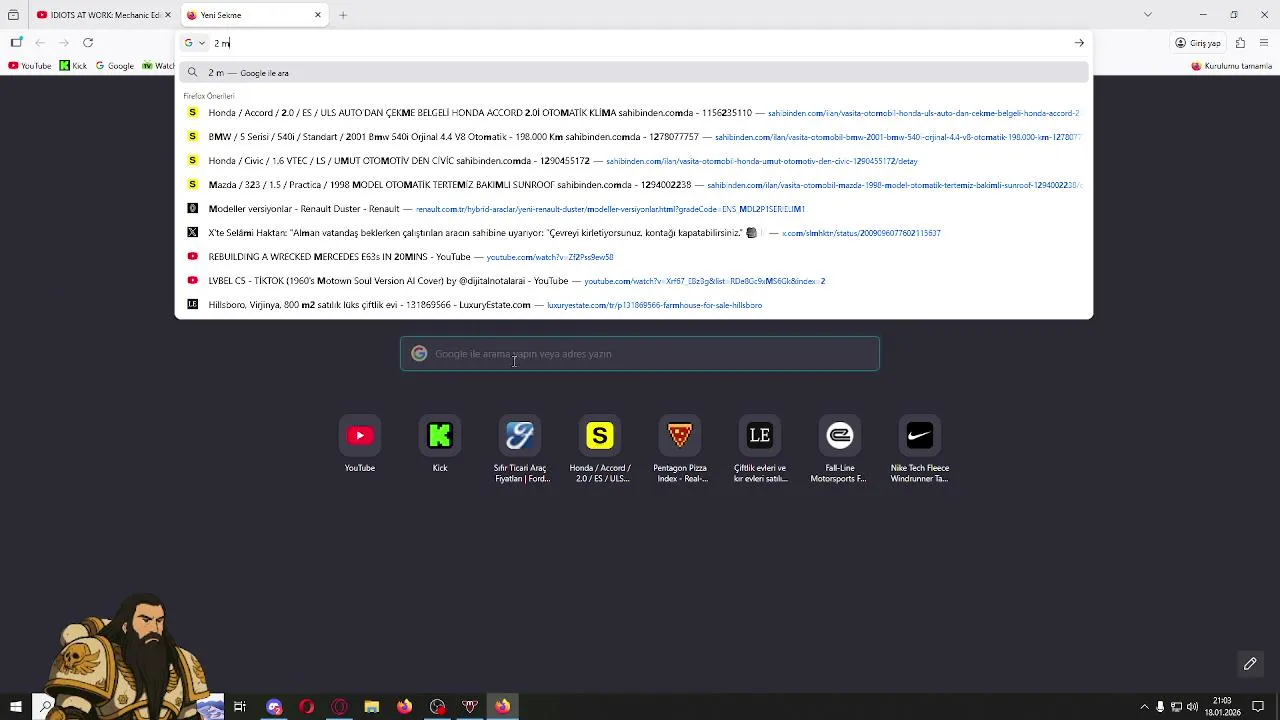Open the Google bookmark in bookmarks bar
The image size is (1280, 720).
point(115,66)
